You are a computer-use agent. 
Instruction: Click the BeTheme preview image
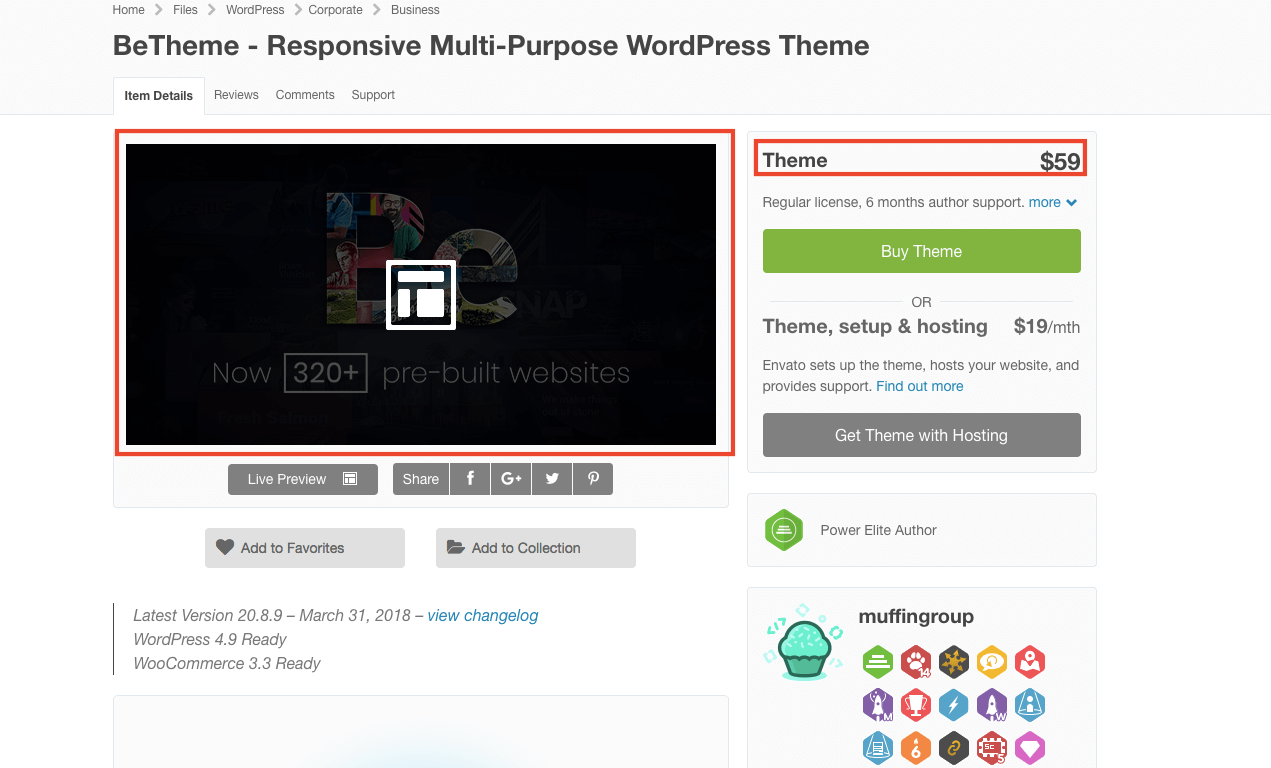click(421, 294)
